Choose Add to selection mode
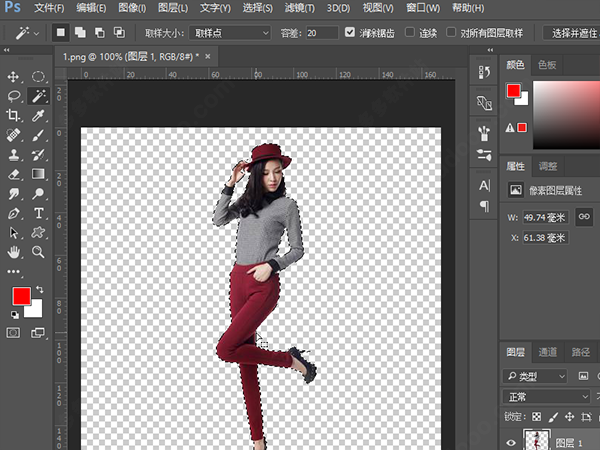Image resolution: width=600 pixels, height=450 pixels. click(80, 33)
